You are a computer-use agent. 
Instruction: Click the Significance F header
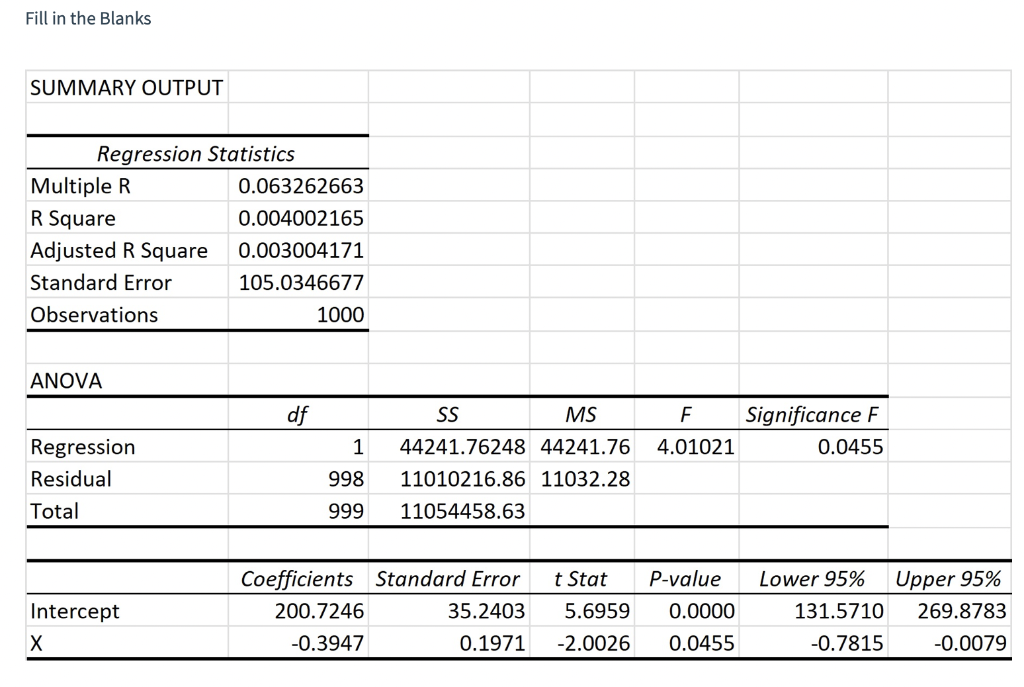[x=812, y=414]
